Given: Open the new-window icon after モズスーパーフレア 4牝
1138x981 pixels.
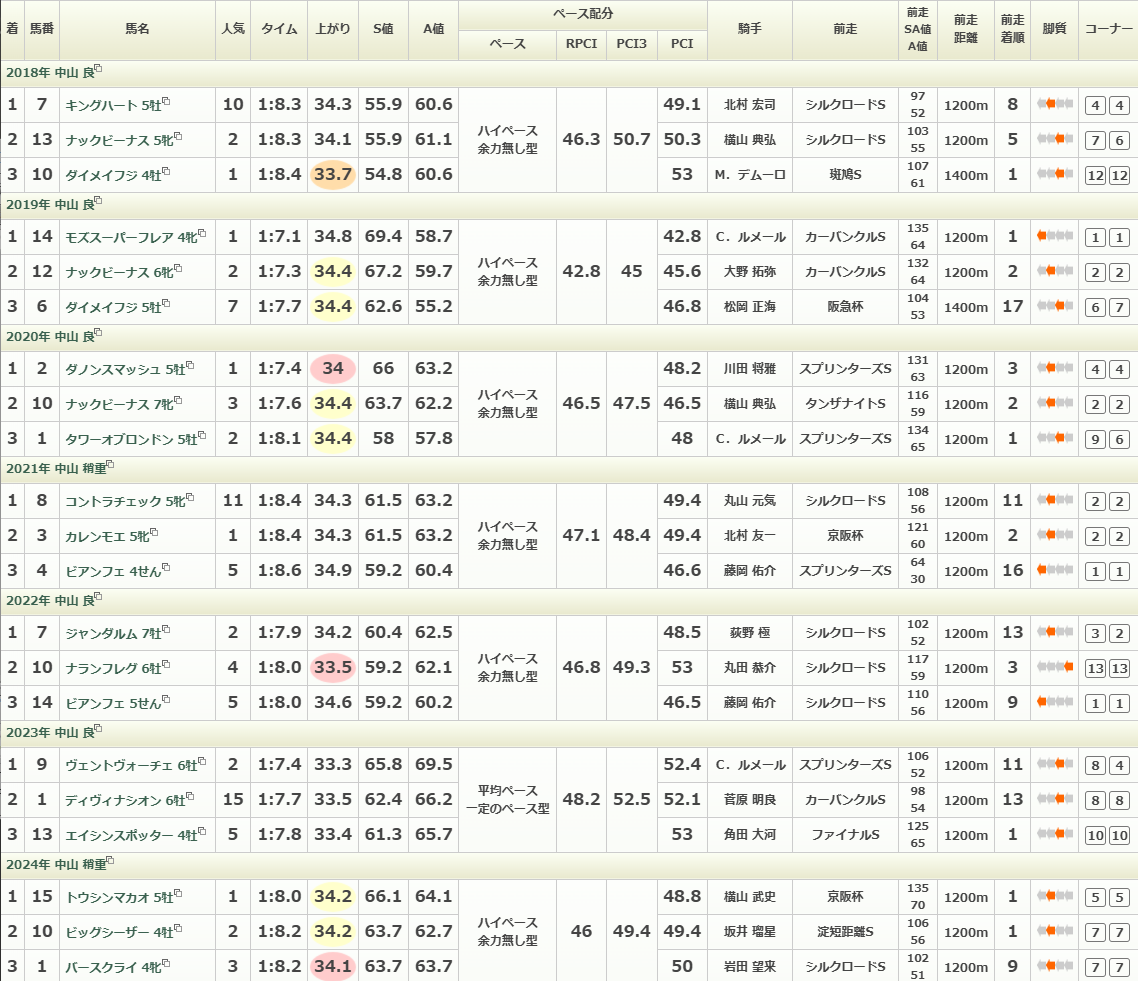Looking at the screenshot, I should [x=201, y=233].
